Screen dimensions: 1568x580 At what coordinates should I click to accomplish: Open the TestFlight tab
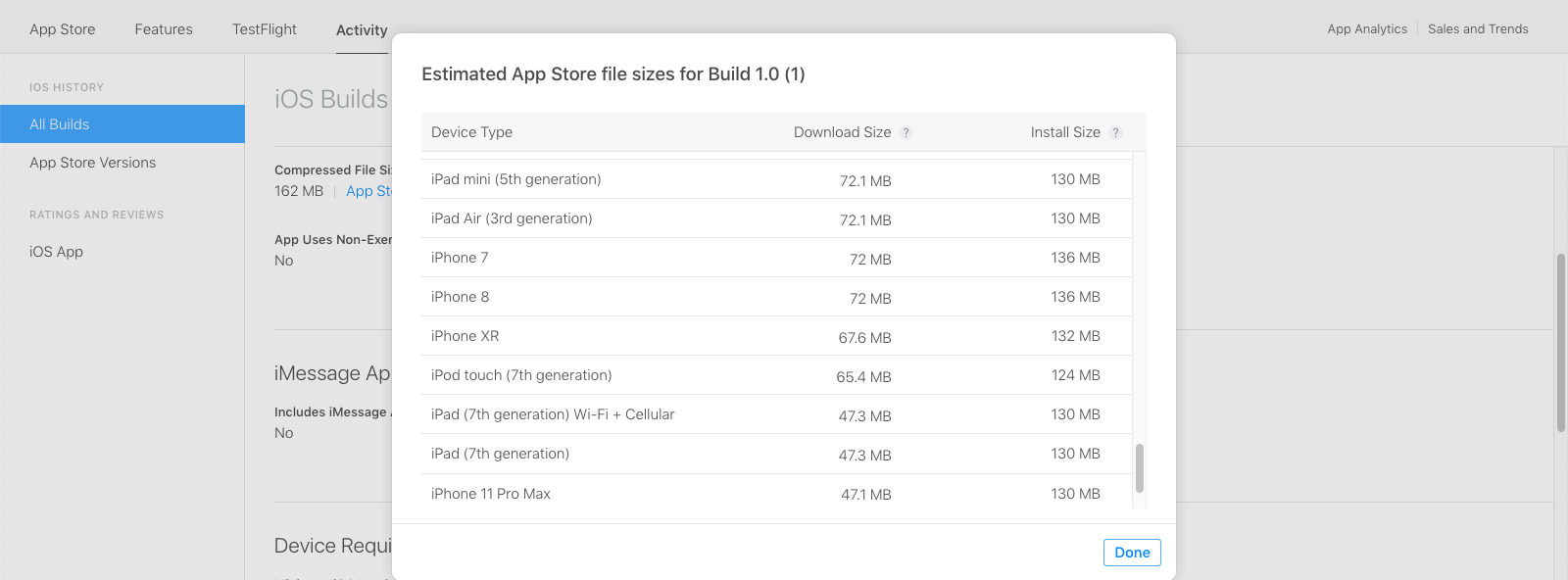pos(265,29)
